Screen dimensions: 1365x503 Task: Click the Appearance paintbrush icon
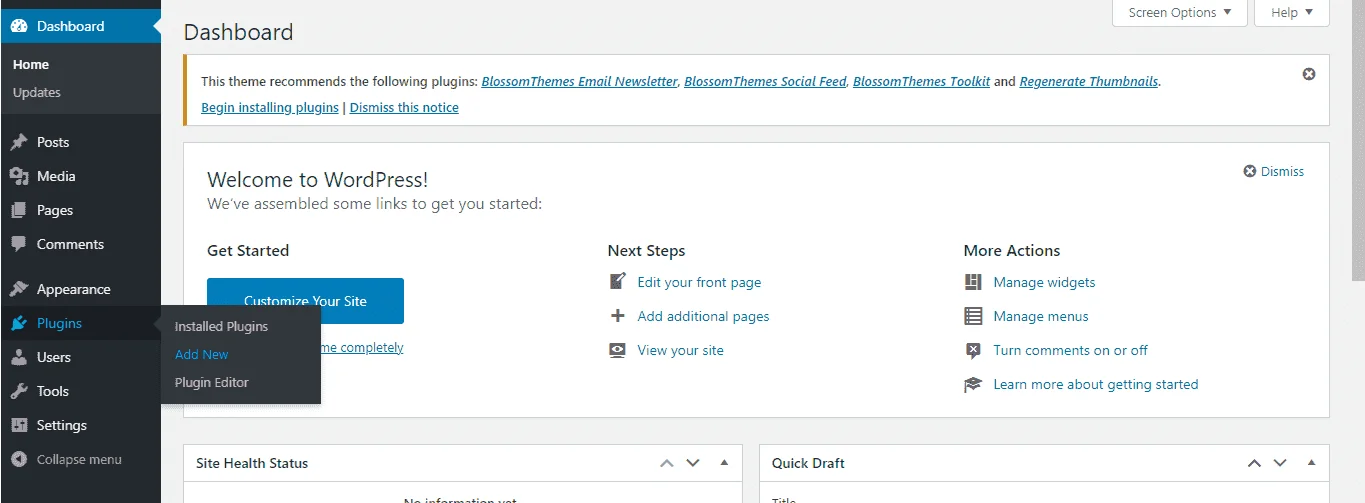pos(19,289)
